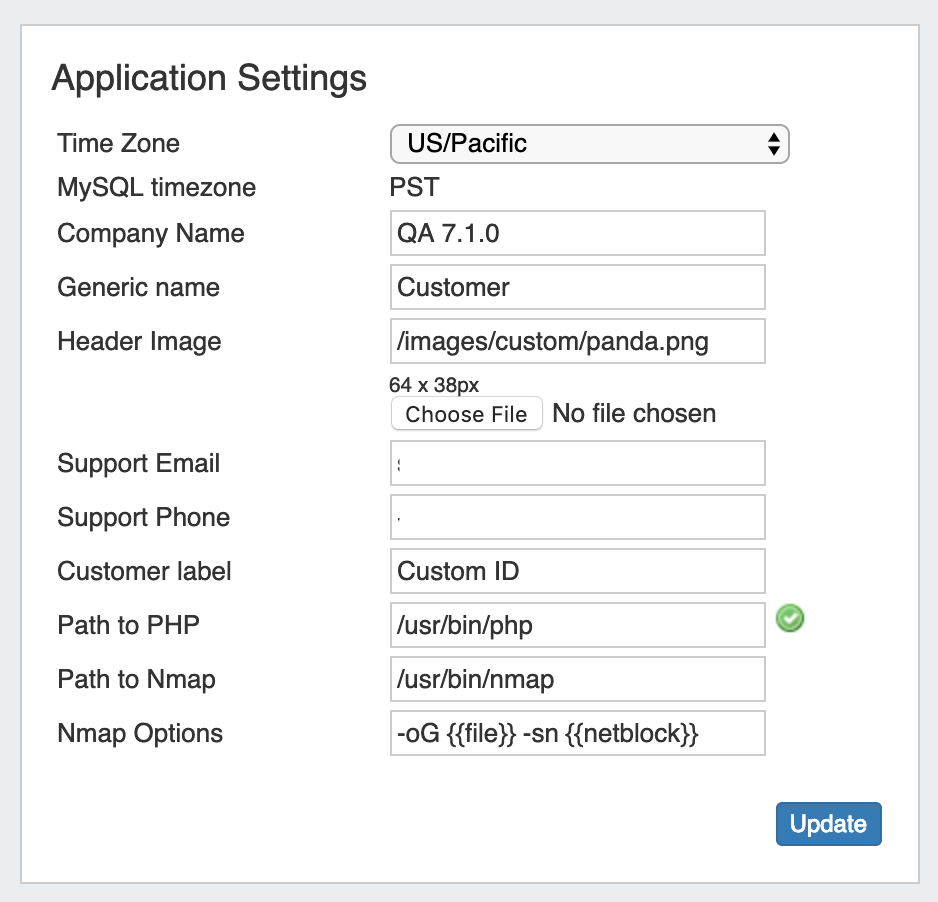Click the Application Settings heading
The width and height of the screenshot is (938, 902).
tap(209, 78)
